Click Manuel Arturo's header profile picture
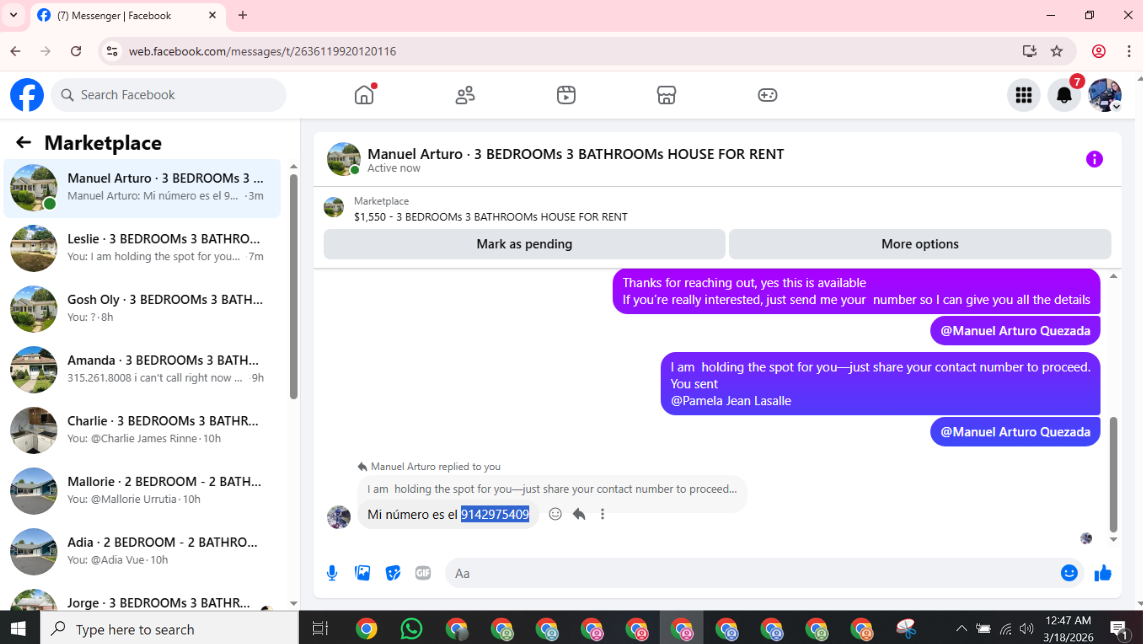The height and width of the screenshot is (644, 1143). click(x=343, y=159)
